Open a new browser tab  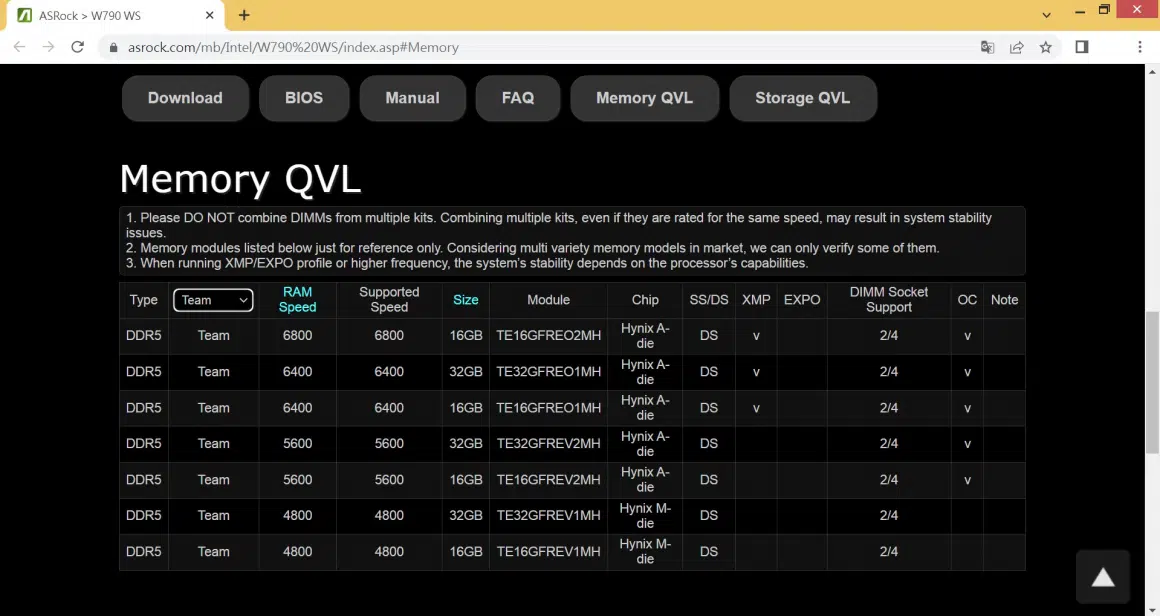(244, 15)
